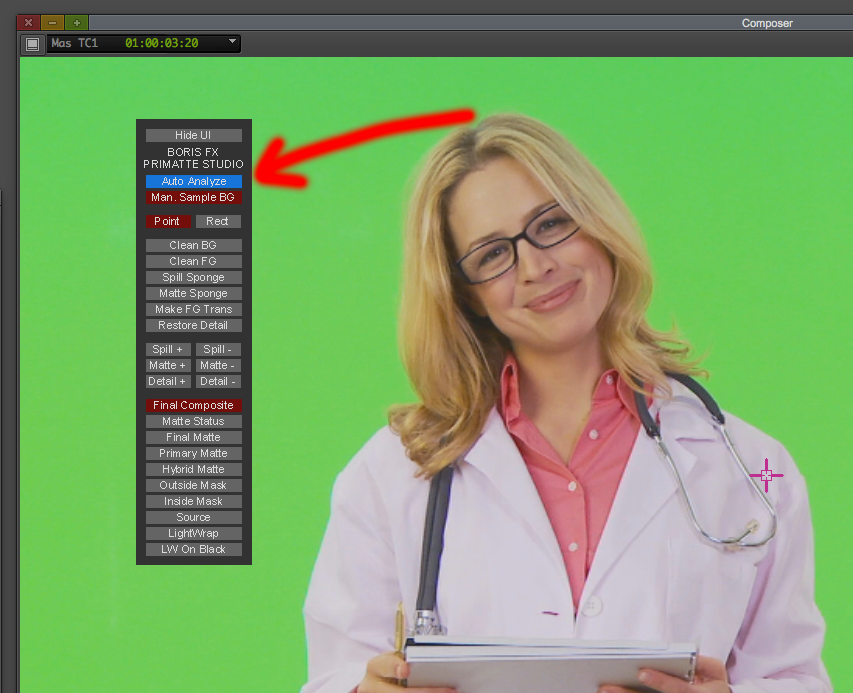Switch to the Composer window

tap(766, 22)
